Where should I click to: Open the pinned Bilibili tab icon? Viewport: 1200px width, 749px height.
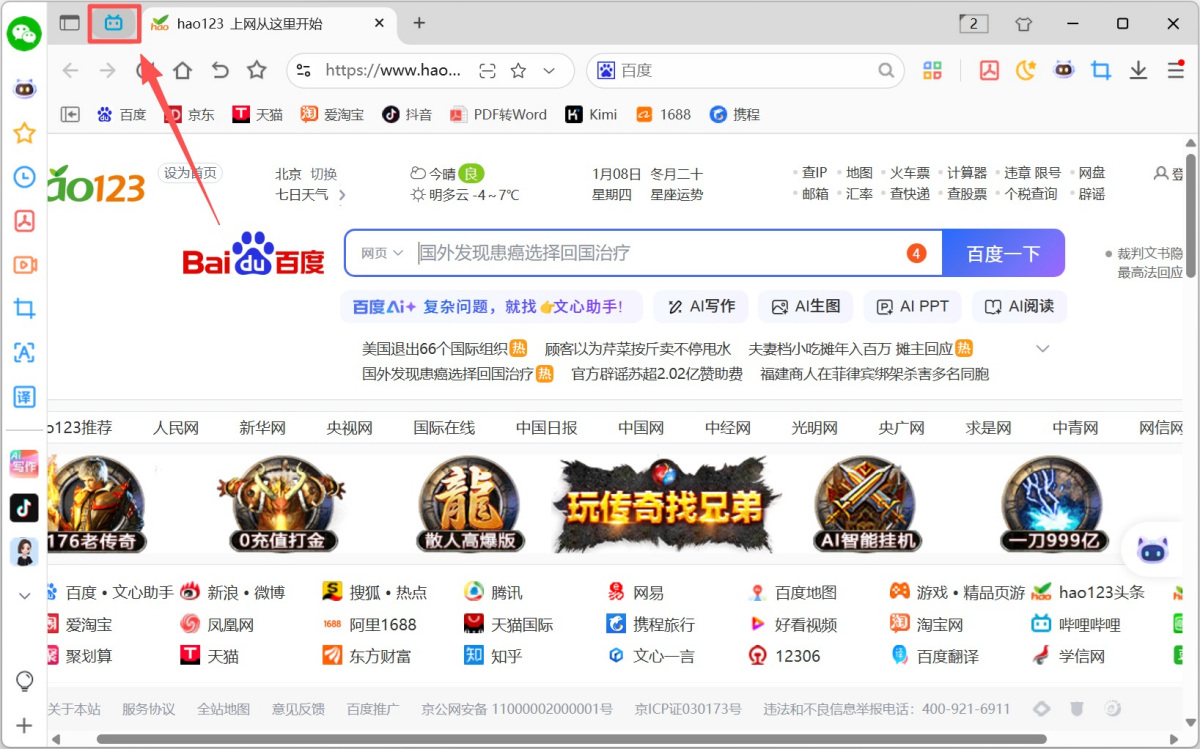point(113,22)
